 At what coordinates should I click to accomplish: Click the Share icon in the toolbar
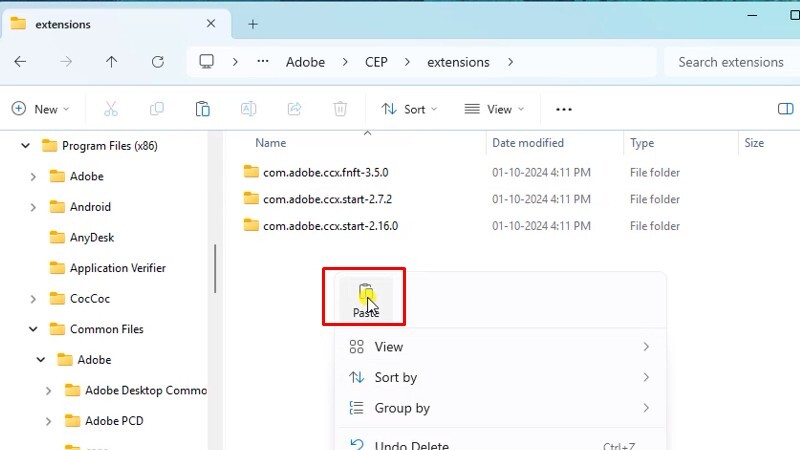(294, 109)
